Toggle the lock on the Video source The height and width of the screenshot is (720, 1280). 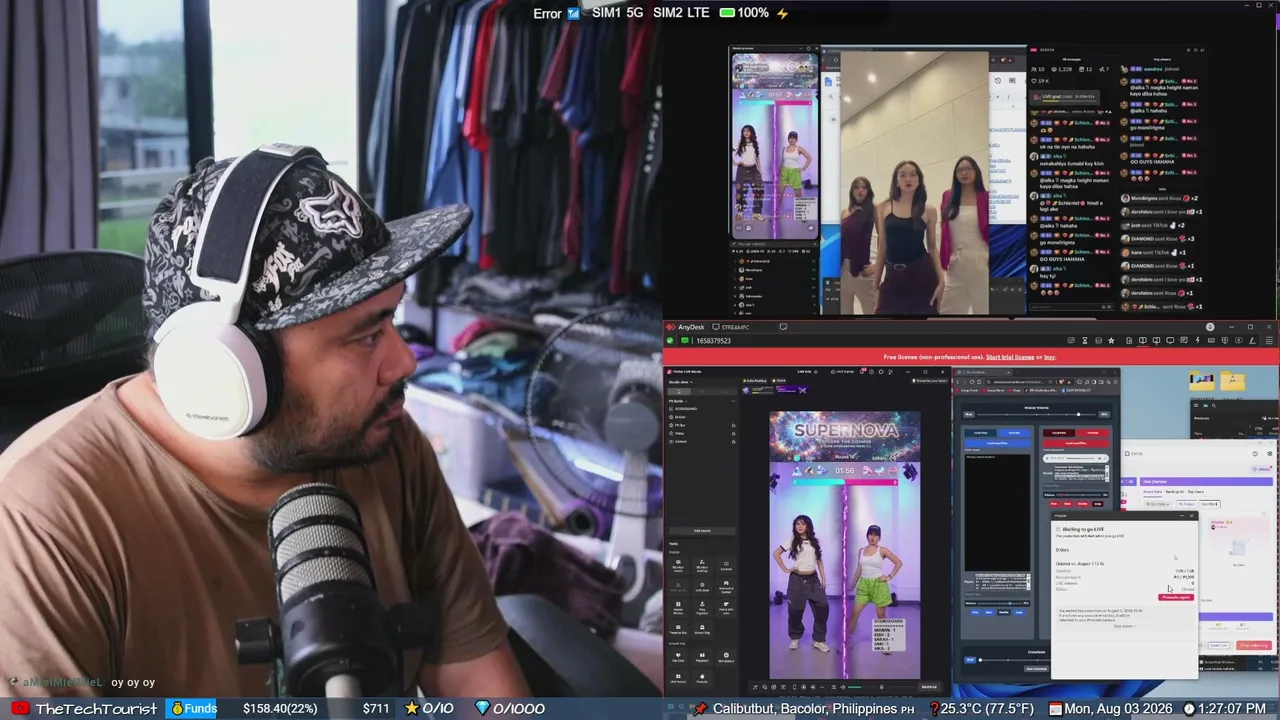pyautogui.click(x=733, y=433)
